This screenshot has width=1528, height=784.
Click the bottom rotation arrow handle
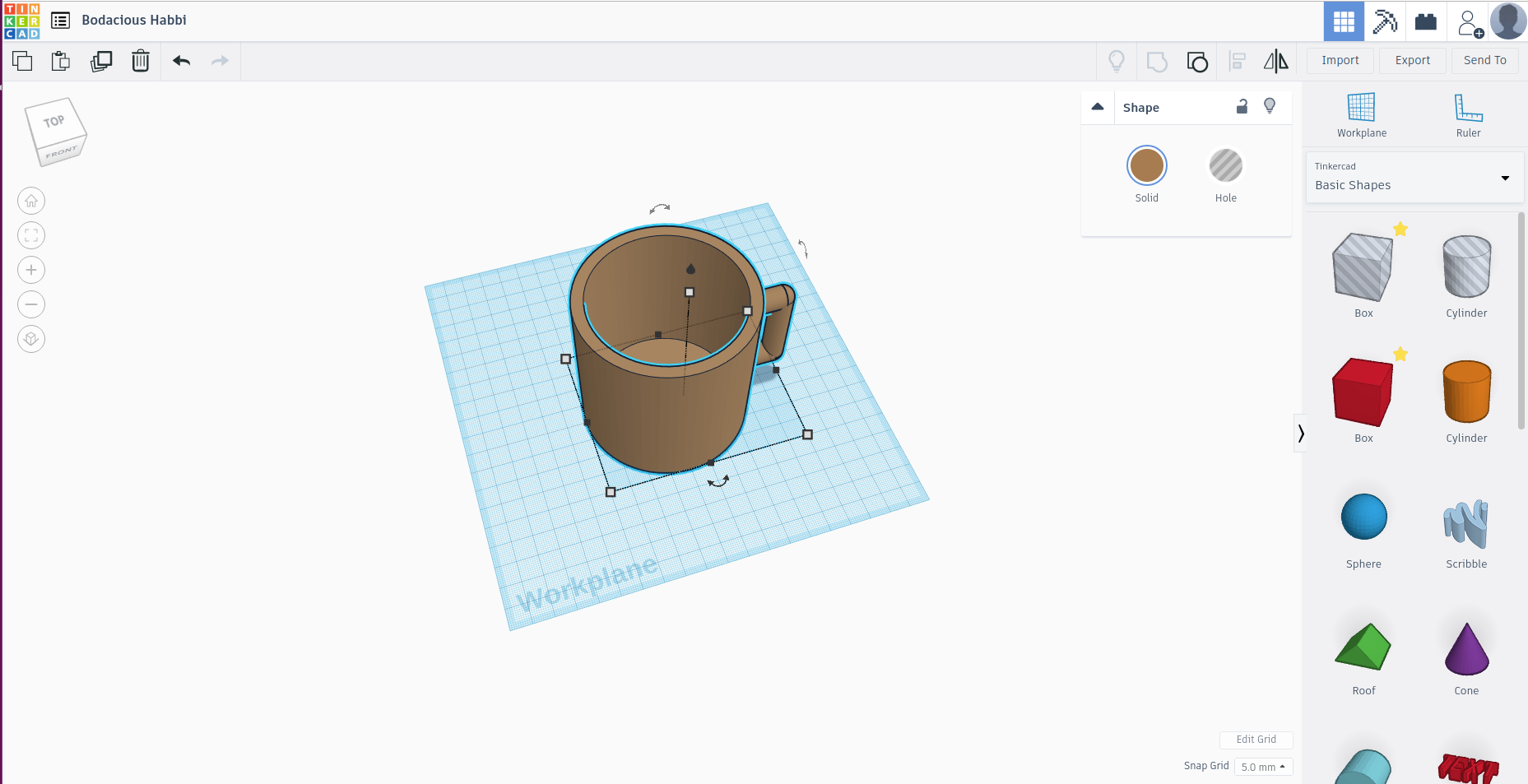tap(718, 481)
